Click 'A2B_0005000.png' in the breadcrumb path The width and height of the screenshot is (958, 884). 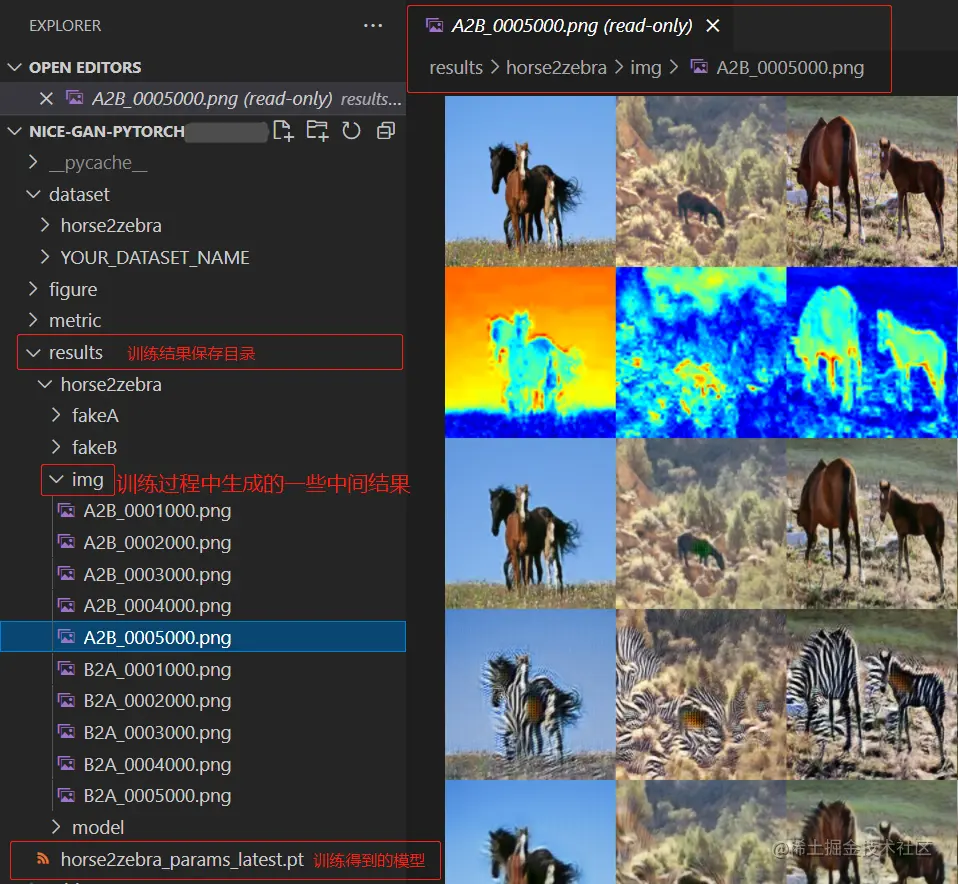coord(790,67)
